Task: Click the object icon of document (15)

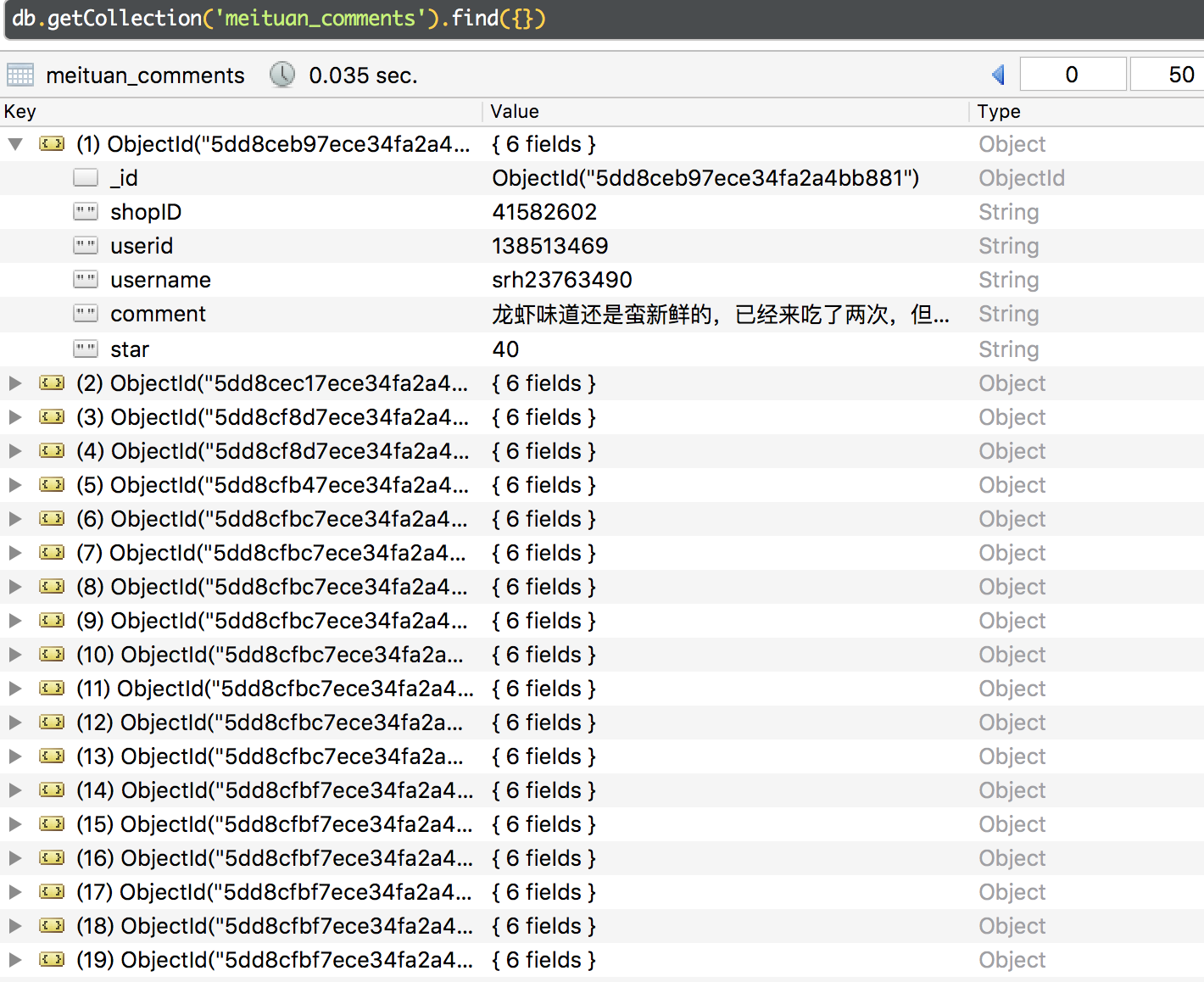Action: tap(52, 824)
